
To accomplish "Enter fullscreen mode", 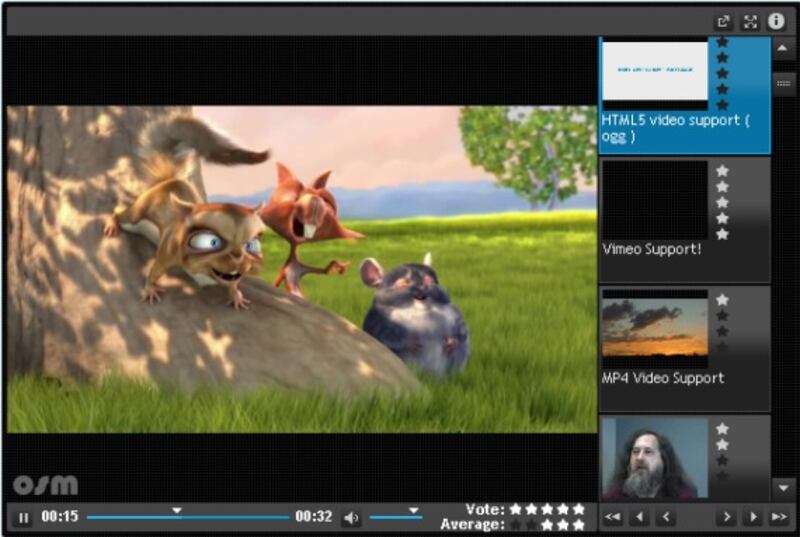I will click(x=750, y=21).
